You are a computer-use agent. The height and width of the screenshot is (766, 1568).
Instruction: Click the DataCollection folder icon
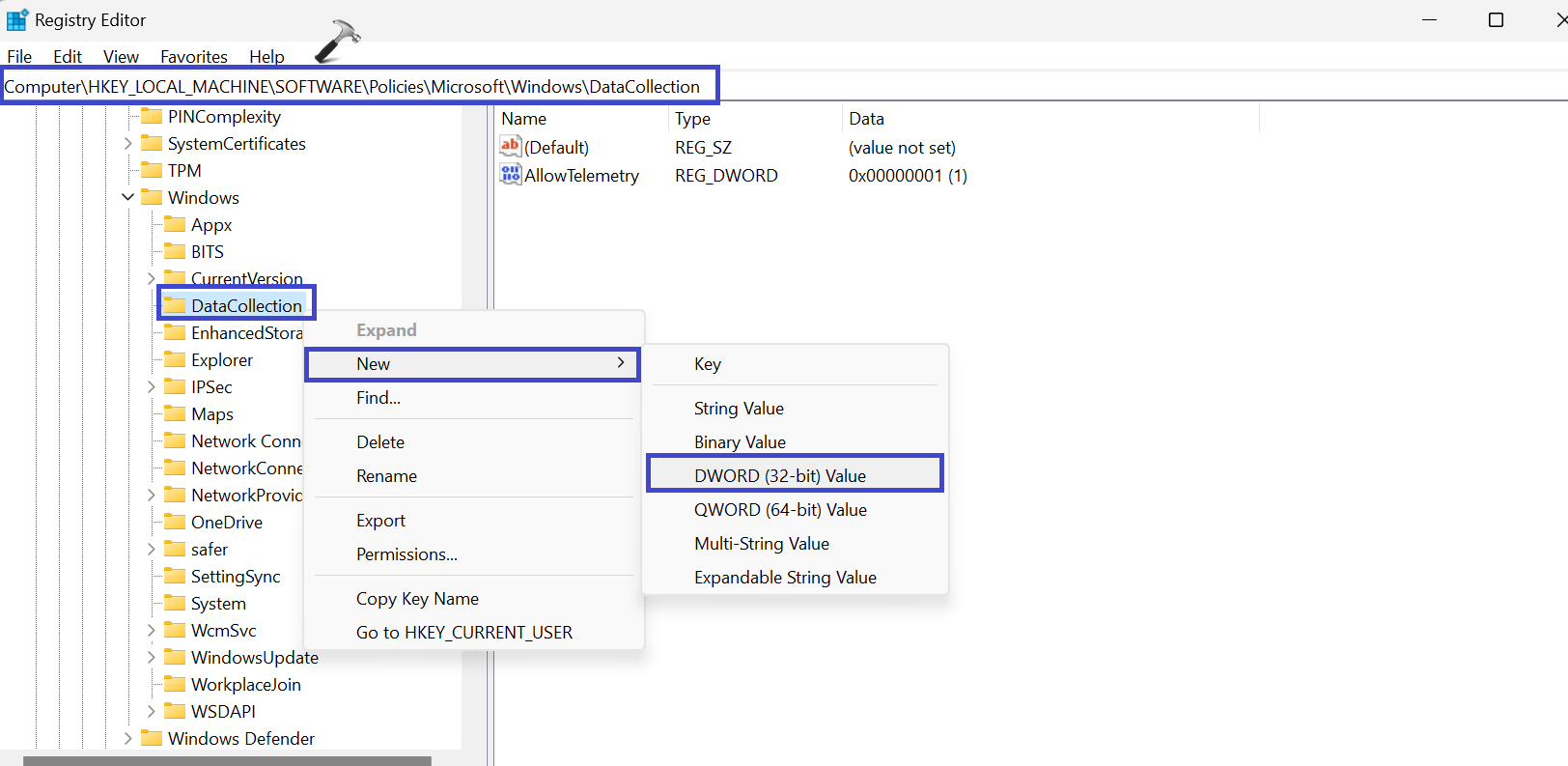175,306
